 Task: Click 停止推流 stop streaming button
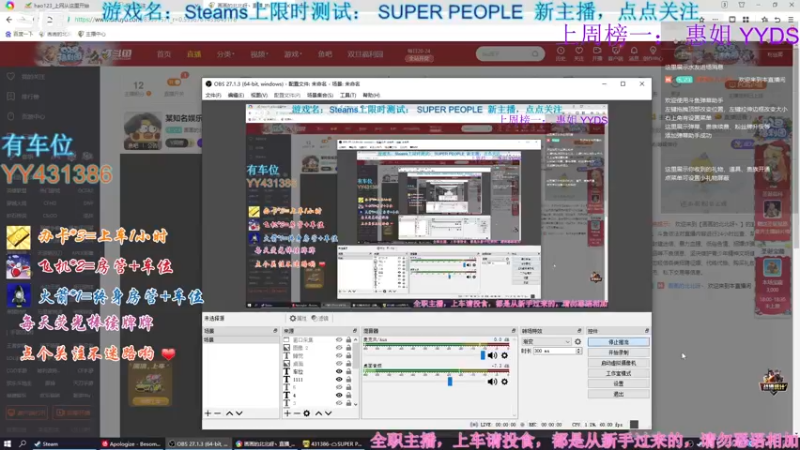pos(618,342)
